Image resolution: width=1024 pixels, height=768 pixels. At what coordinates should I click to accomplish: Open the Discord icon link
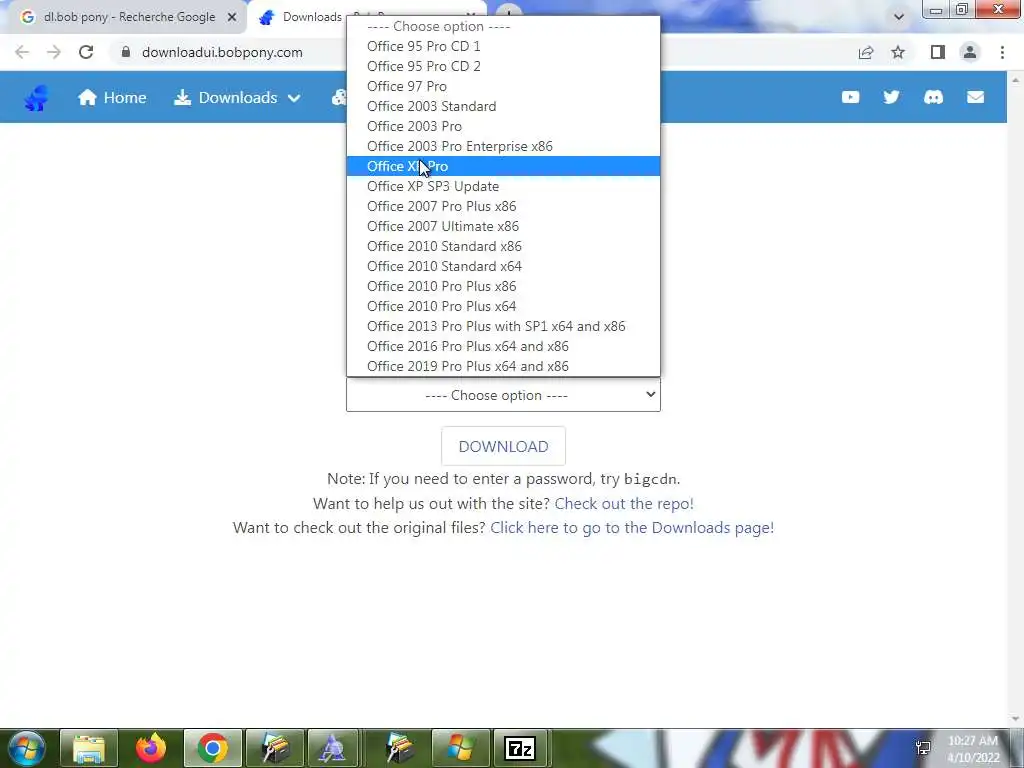pos(933,97)
